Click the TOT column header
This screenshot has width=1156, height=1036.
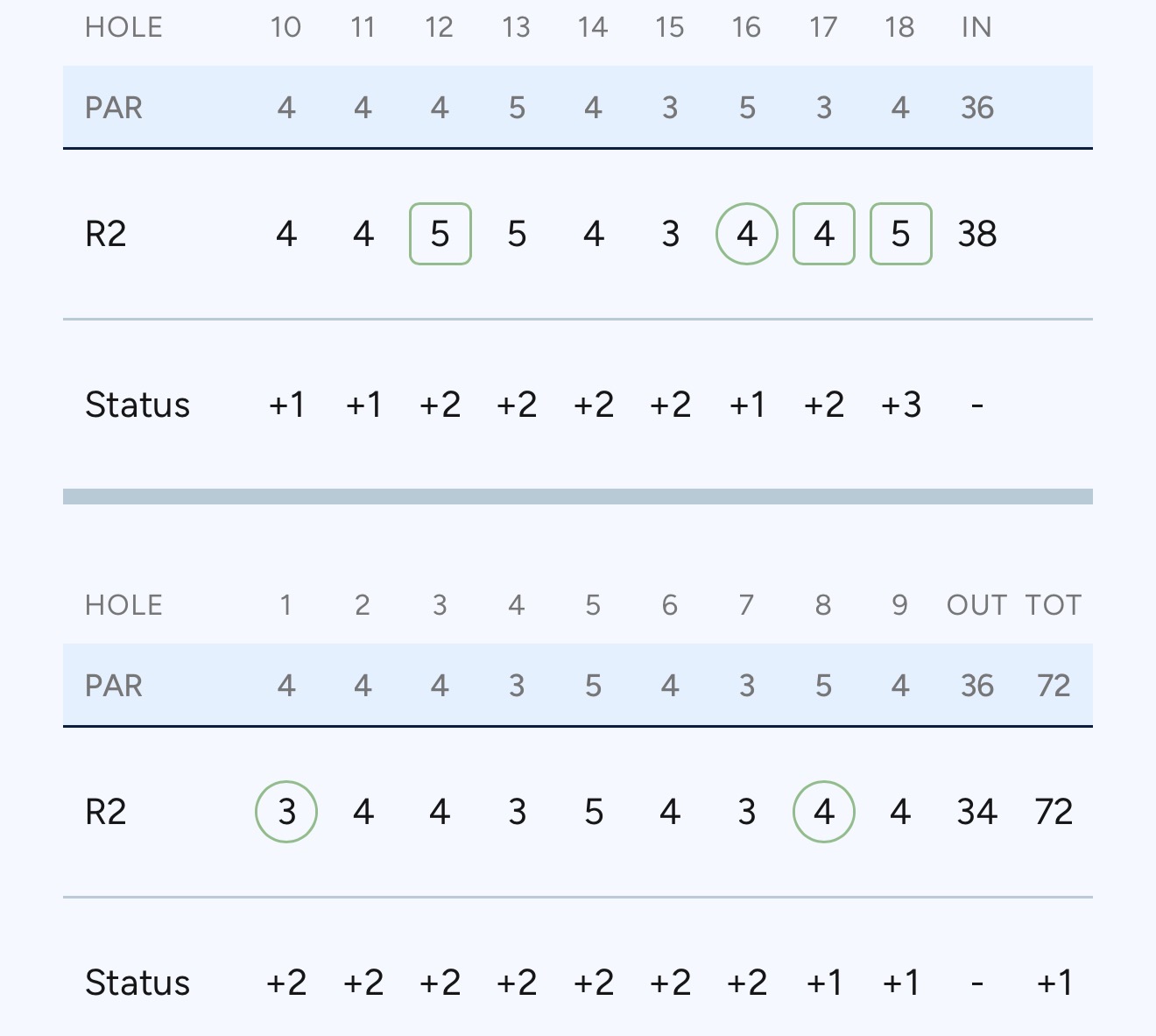1054,605
